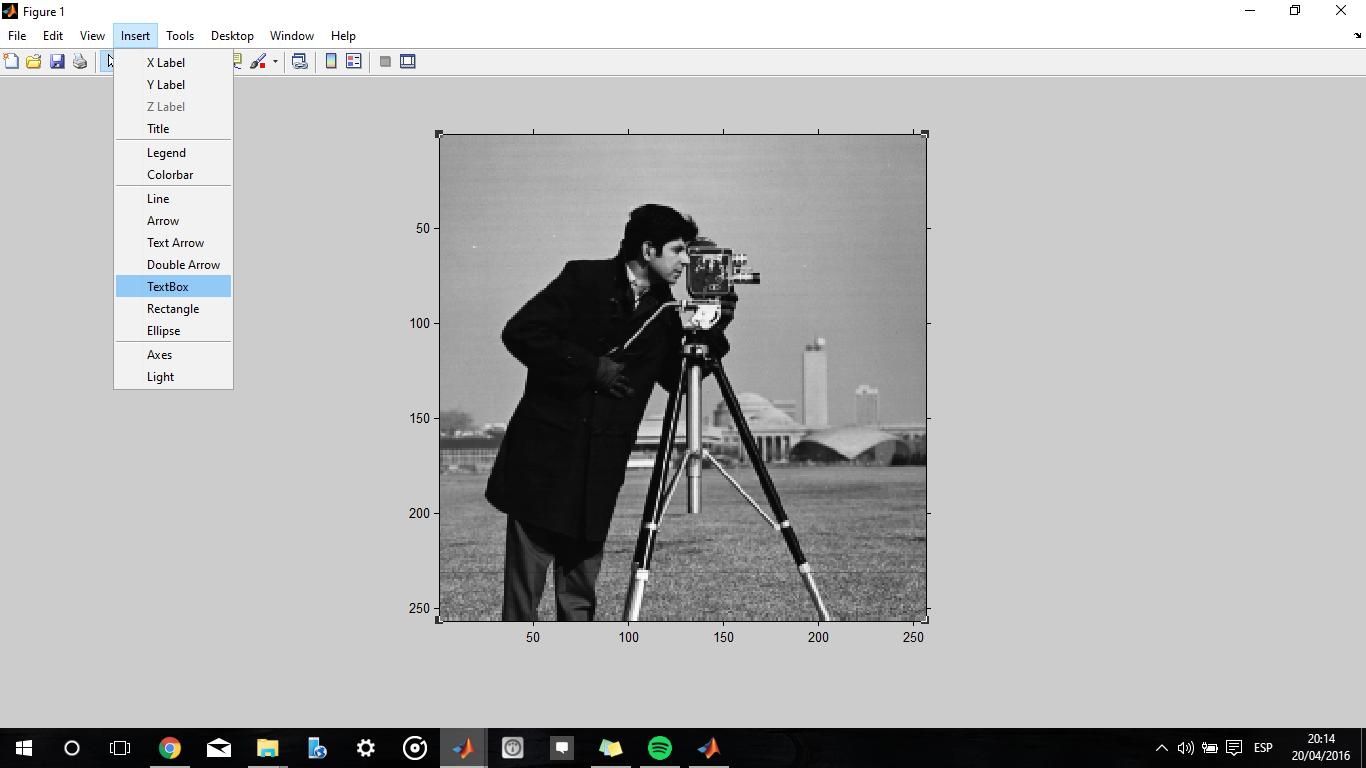Open the second MATLAB icon on the taskbar

coord(709,748)
